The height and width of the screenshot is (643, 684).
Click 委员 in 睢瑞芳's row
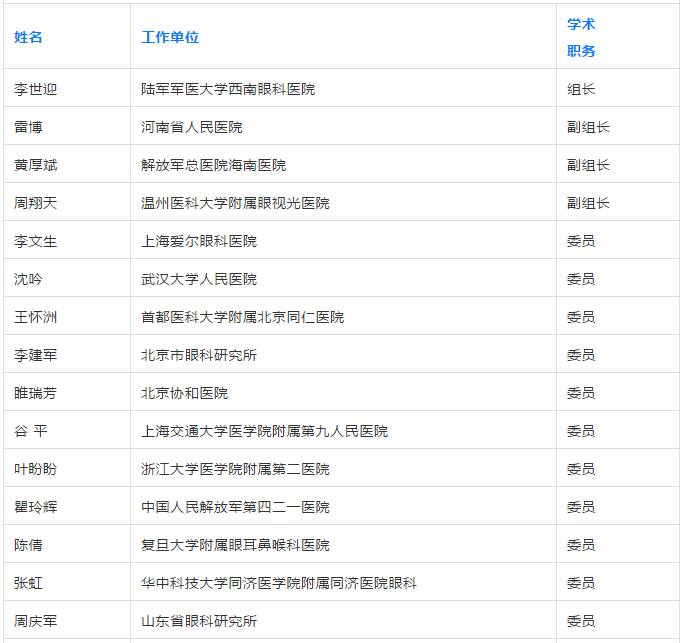pos(581,393)
